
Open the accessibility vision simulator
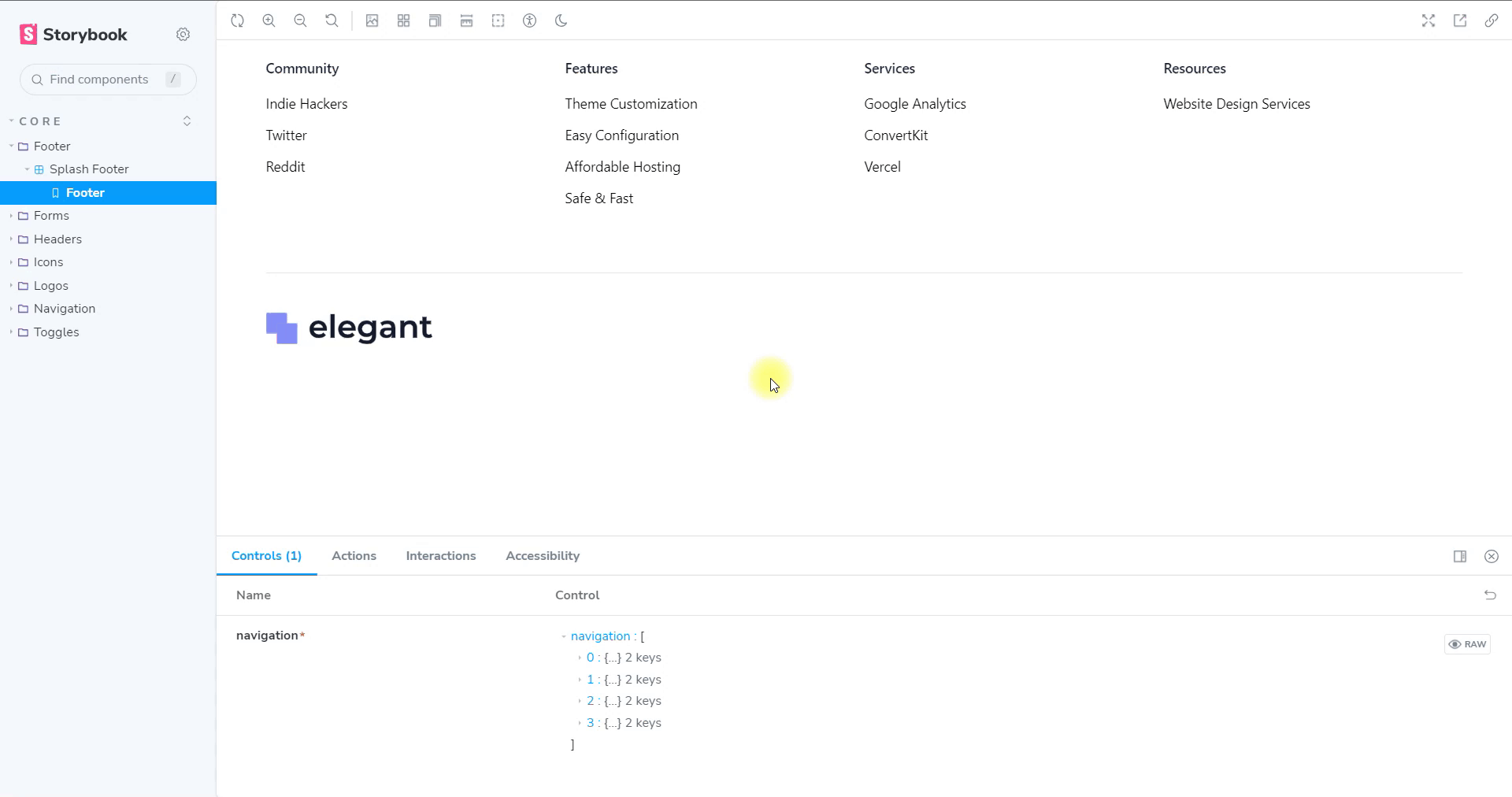(529, 20)
